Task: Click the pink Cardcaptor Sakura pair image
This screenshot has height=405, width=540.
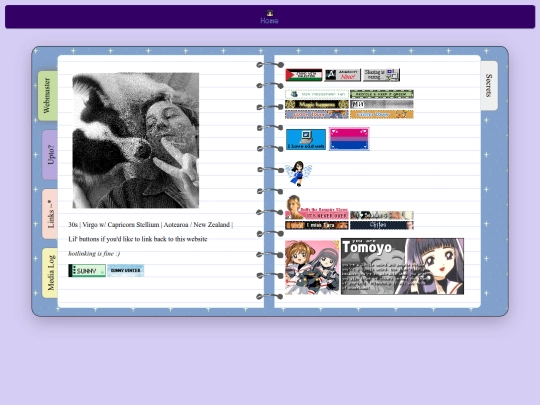Action: click(x=312, y=267)
